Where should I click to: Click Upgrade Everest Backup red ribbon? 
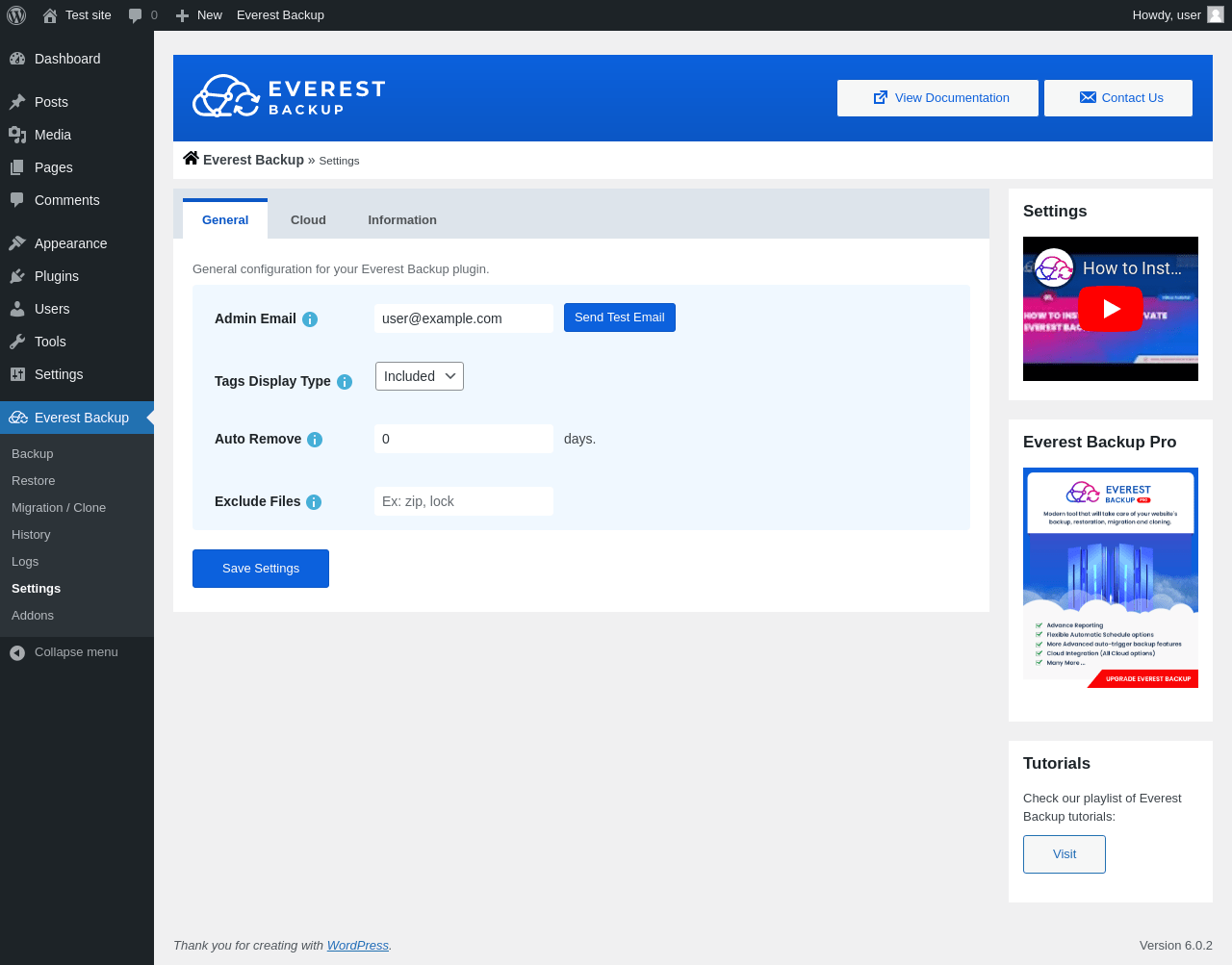point(1143,679)
